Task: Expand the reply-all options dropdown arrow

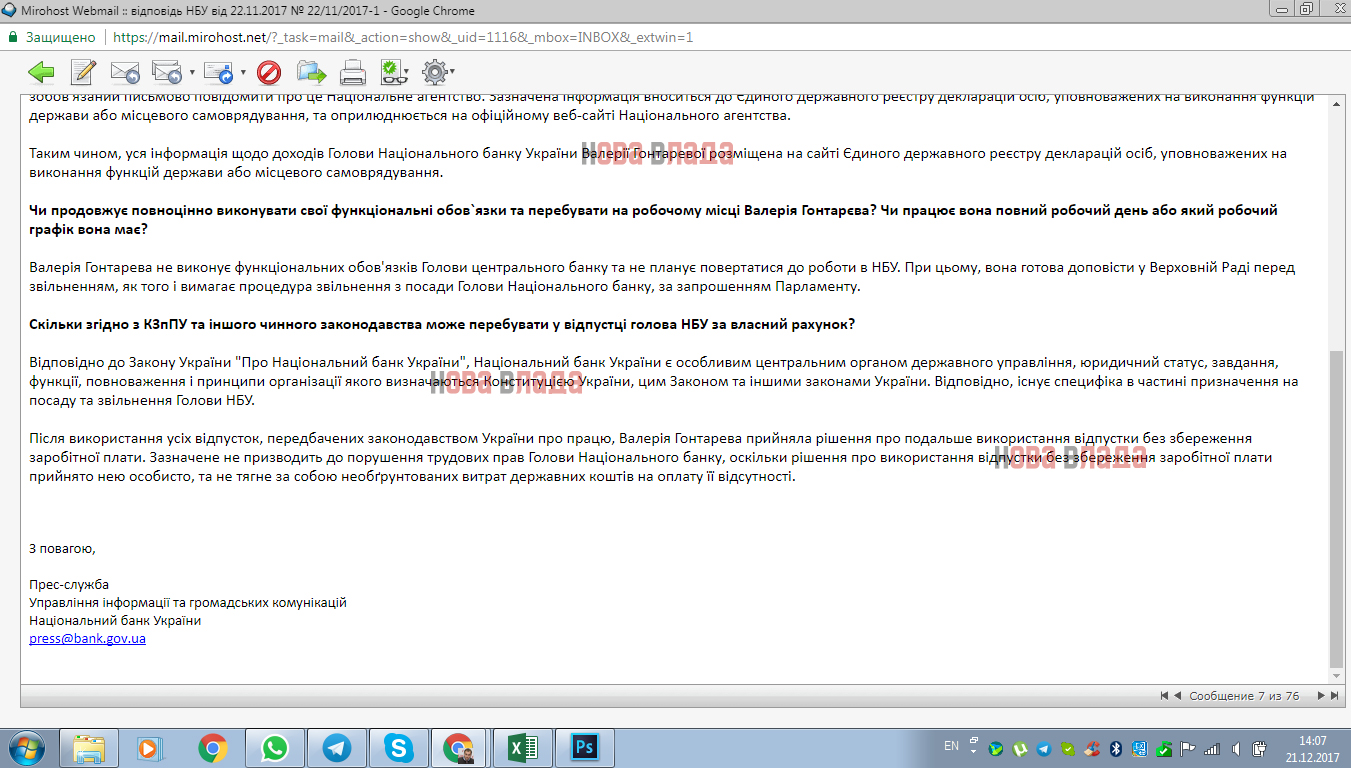Action: [192, 73]
